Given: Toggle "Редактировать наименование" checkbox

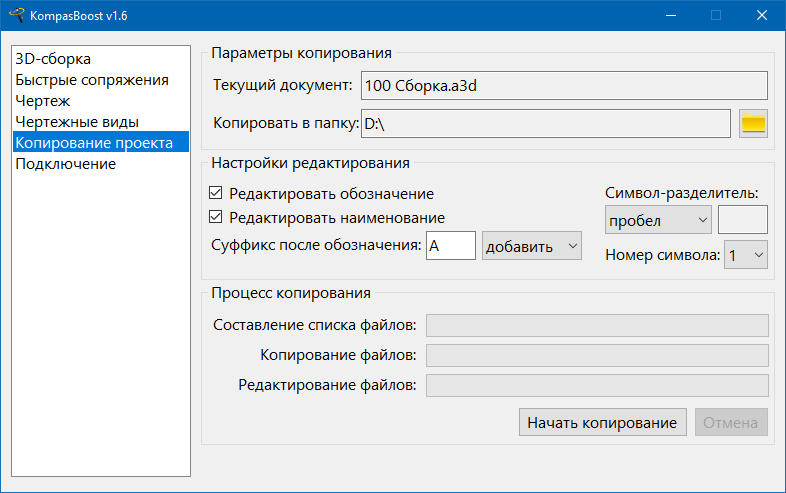Looking at the screenshot, I should (215, 217).
